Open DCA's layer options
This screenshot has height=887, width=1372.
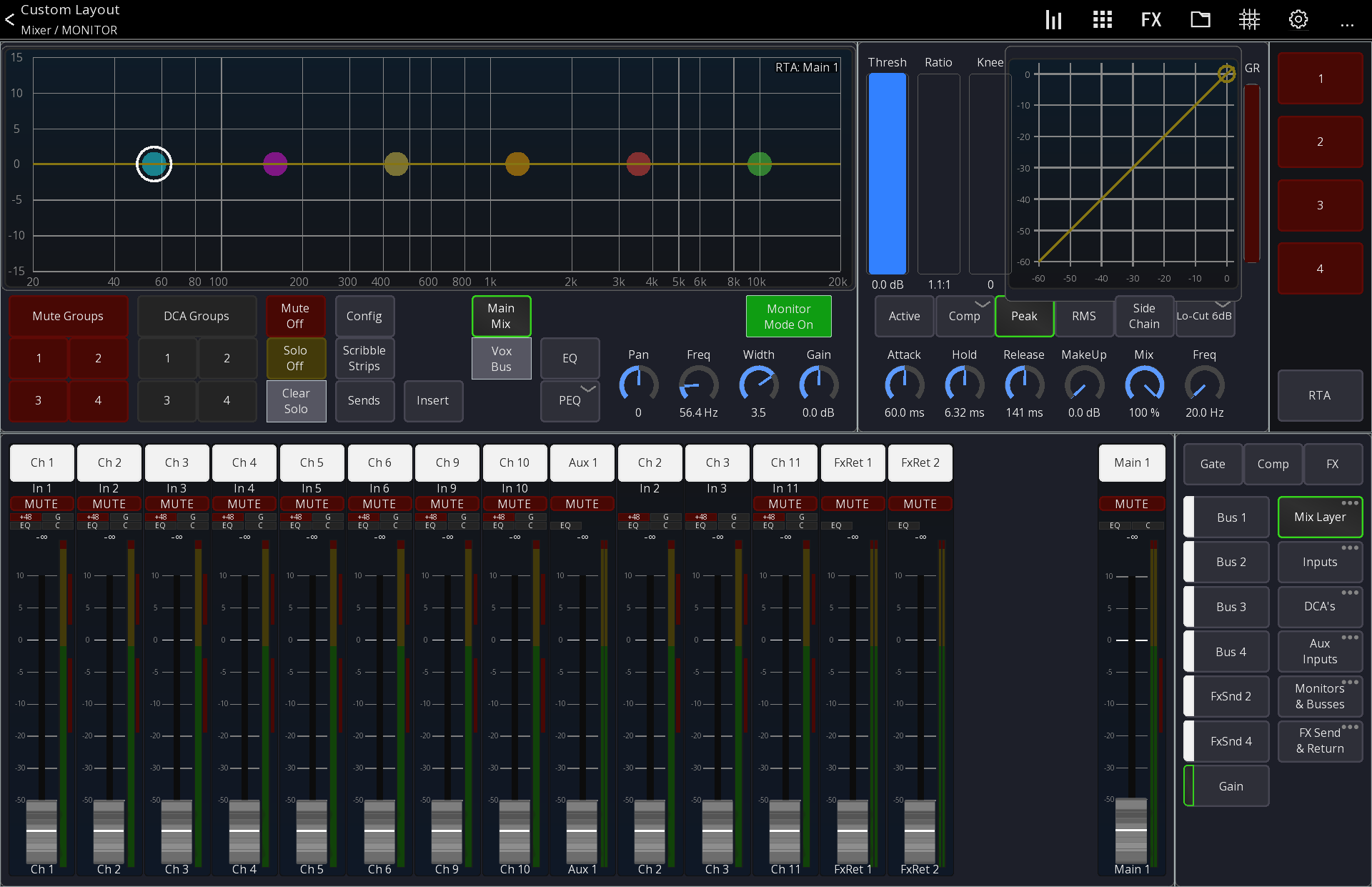click(x=1350, y=593)
